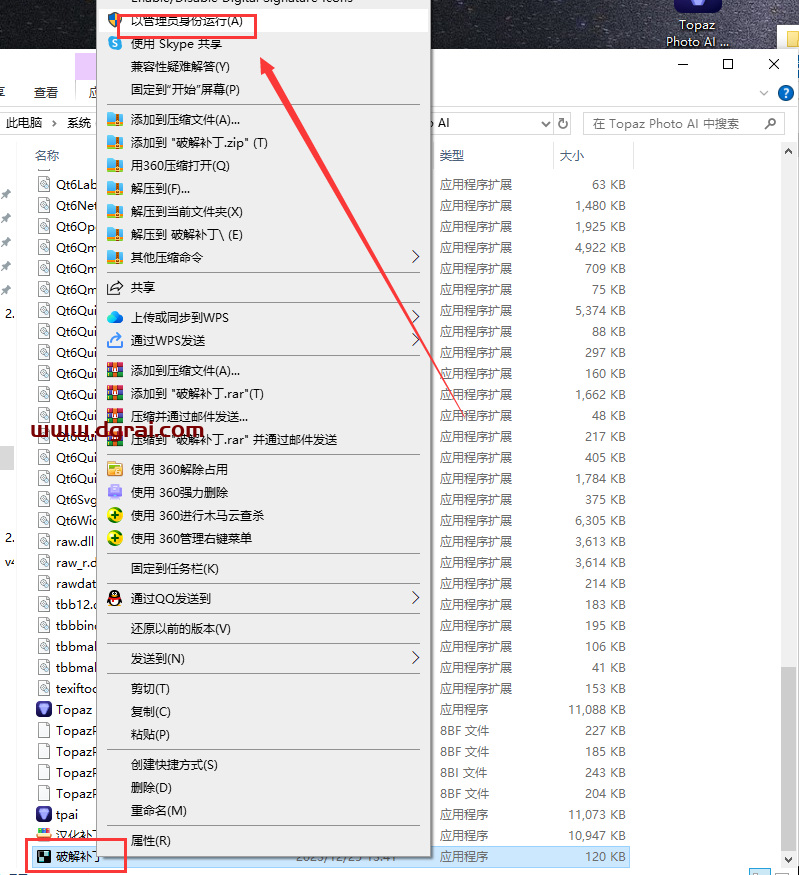Click 8BI 文件 type cell
This screenshot has height=875, width=799.
coord(463,773)
